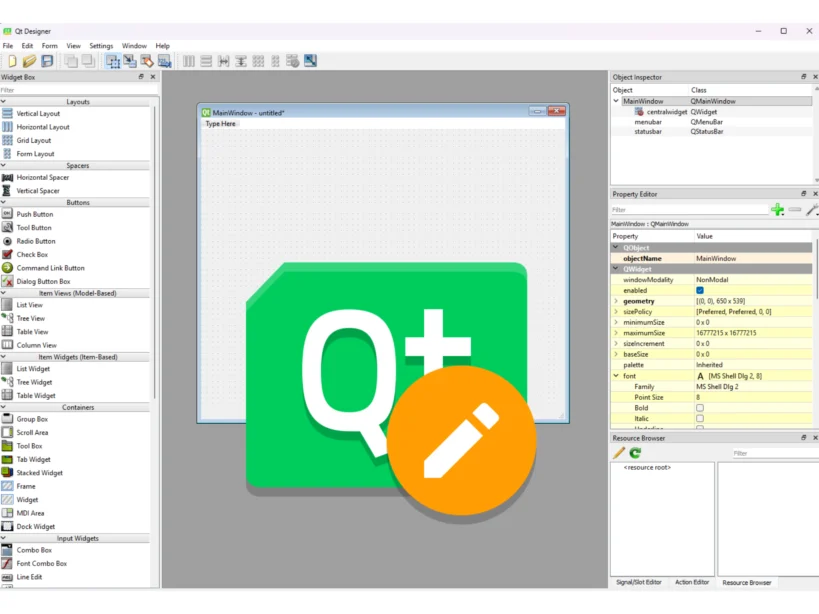Screen dimensions: 819x614
Task: Click the Bring to Front toolbar icon
Action: click(x=88, y=61)
